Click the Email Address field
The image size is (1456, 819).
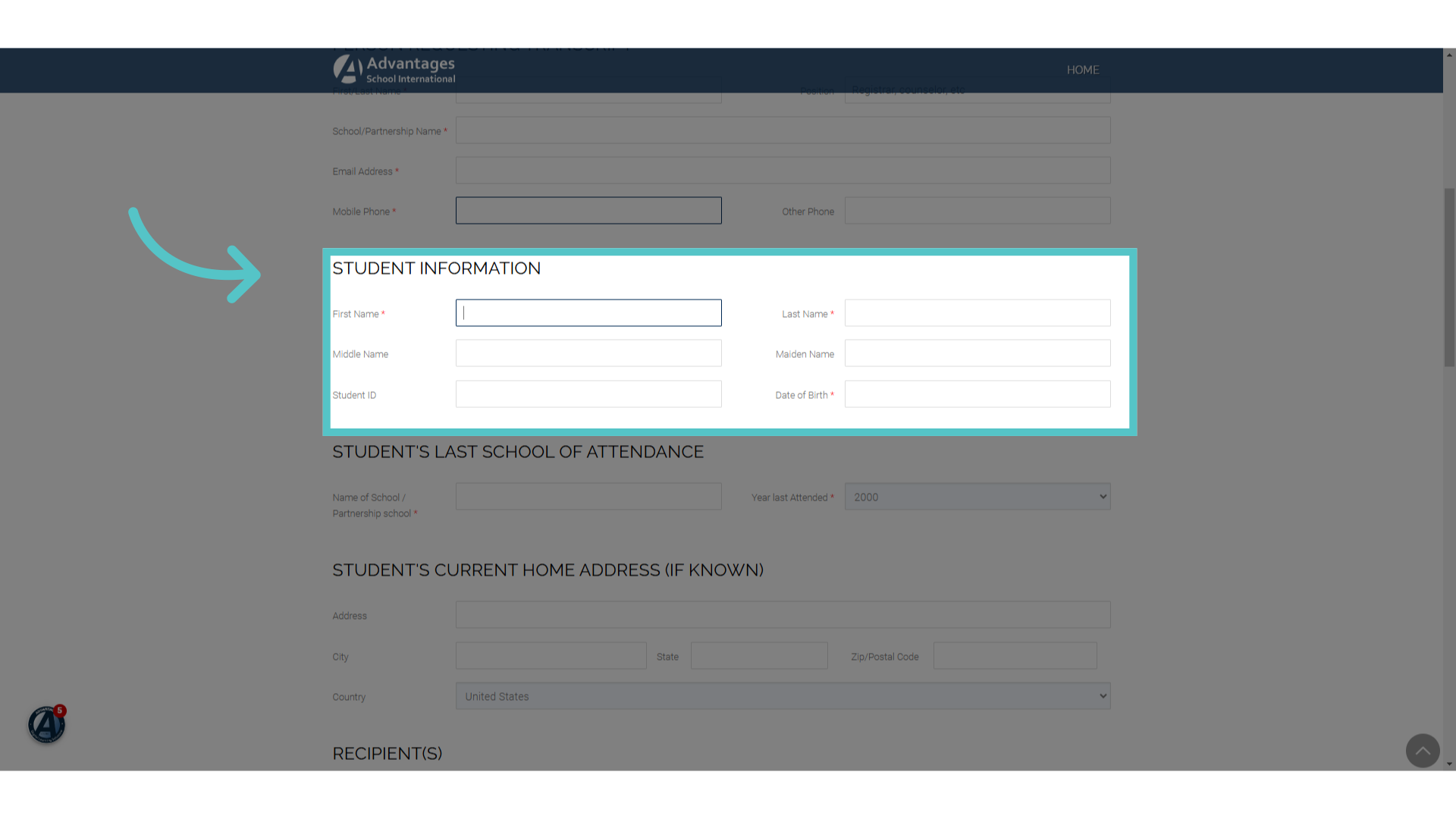[x=783, y=171]
